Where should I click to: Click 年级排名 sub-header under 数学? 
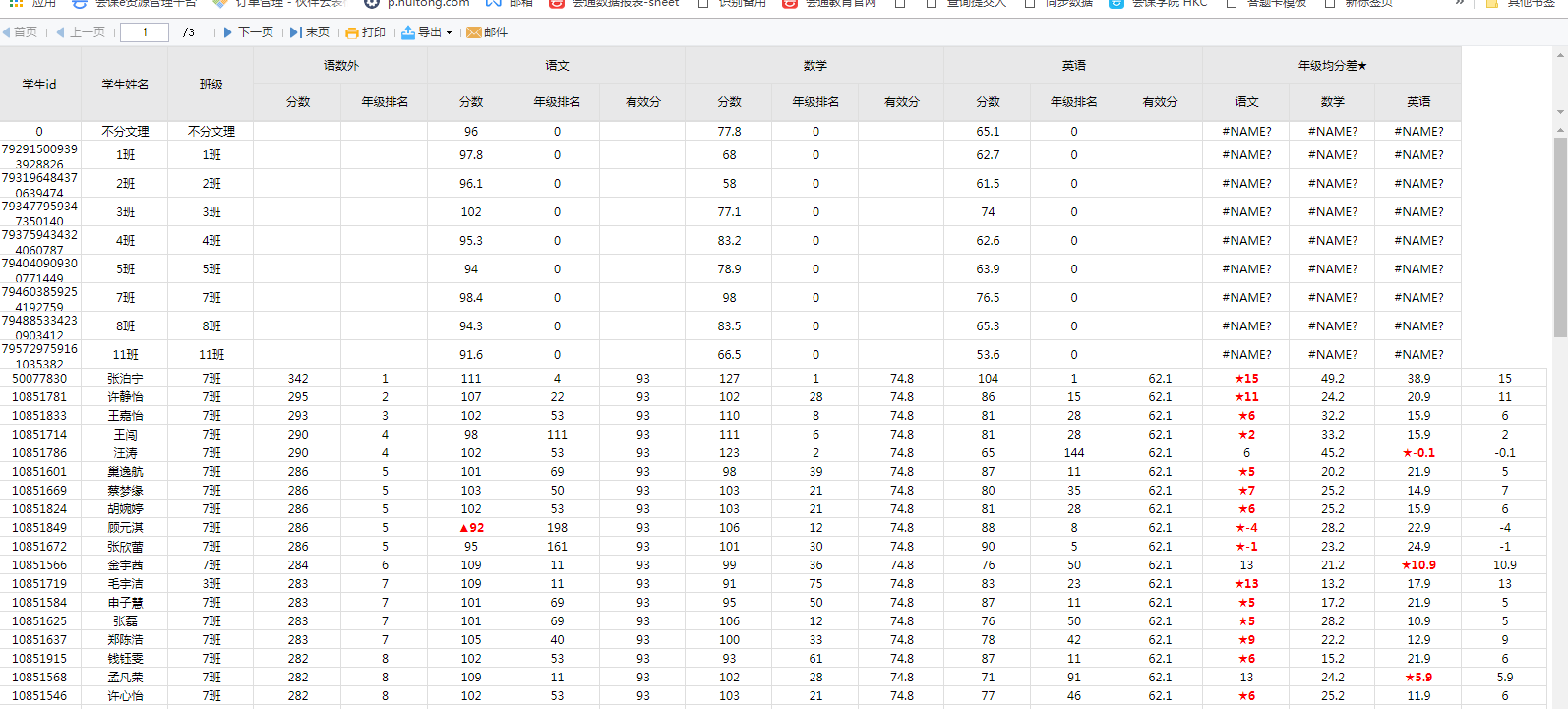[815, 102]
